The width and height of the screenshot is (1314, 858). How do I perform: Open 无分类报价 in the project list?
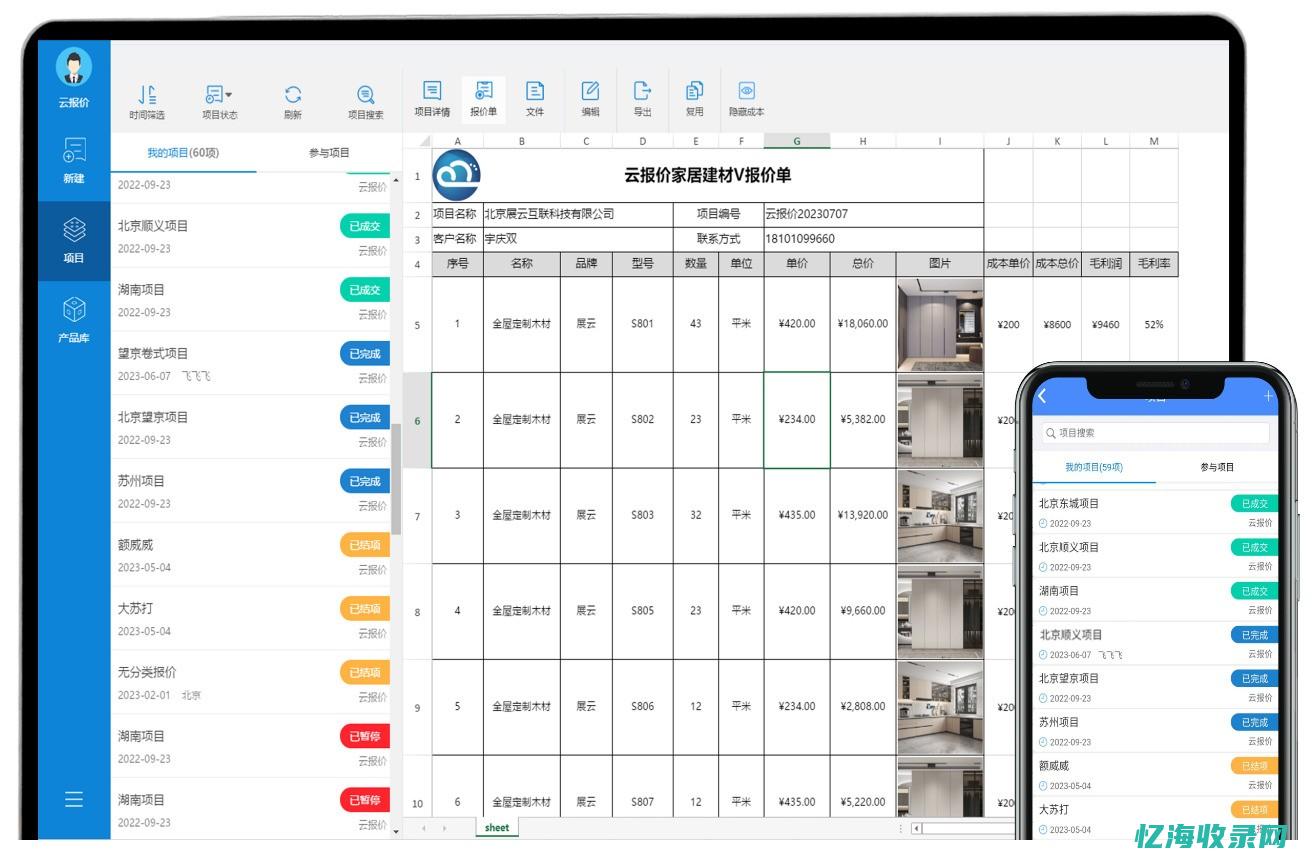pyautogui.click(x=250, y=683)
